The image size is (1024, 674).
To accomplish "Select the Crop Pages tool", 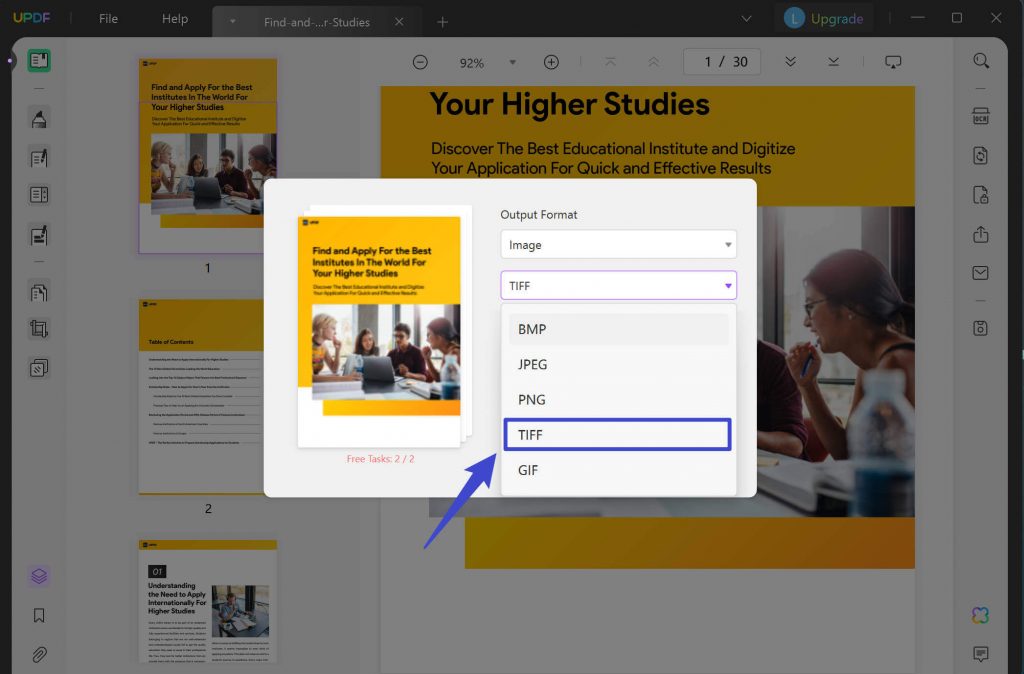I will click(x=38, y=328).
